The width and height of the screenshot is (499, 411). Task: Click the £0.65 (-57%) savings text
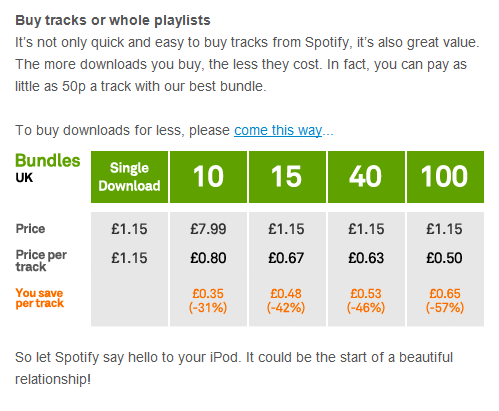click(445, 300)
